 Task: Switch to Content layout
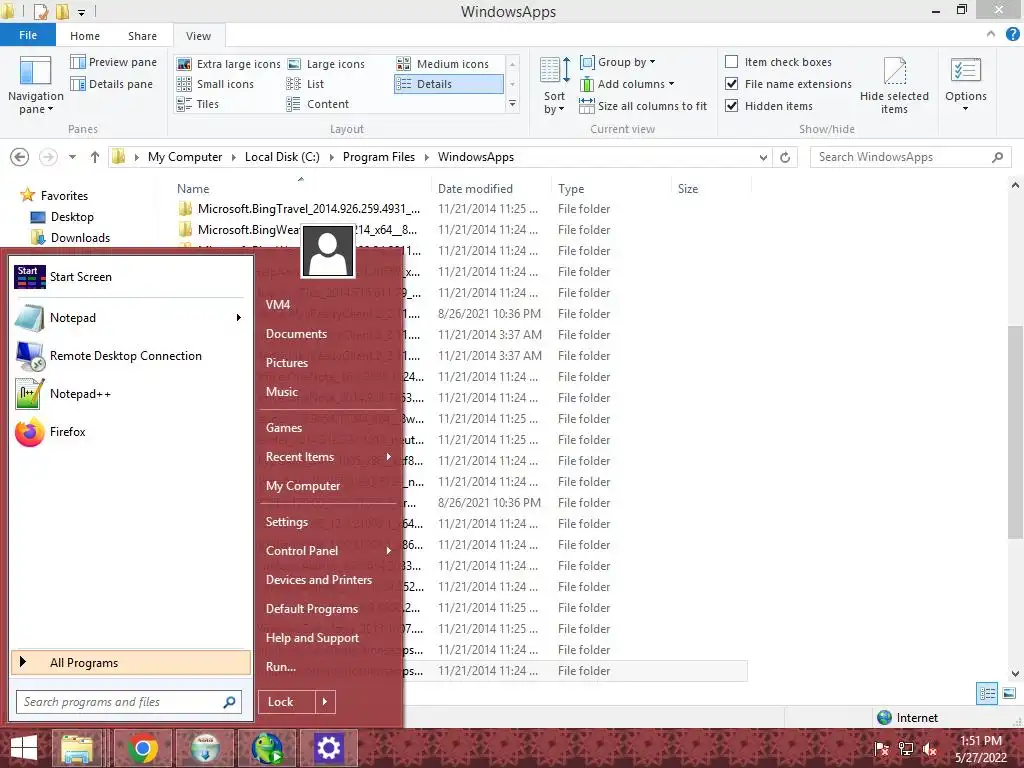318,104
